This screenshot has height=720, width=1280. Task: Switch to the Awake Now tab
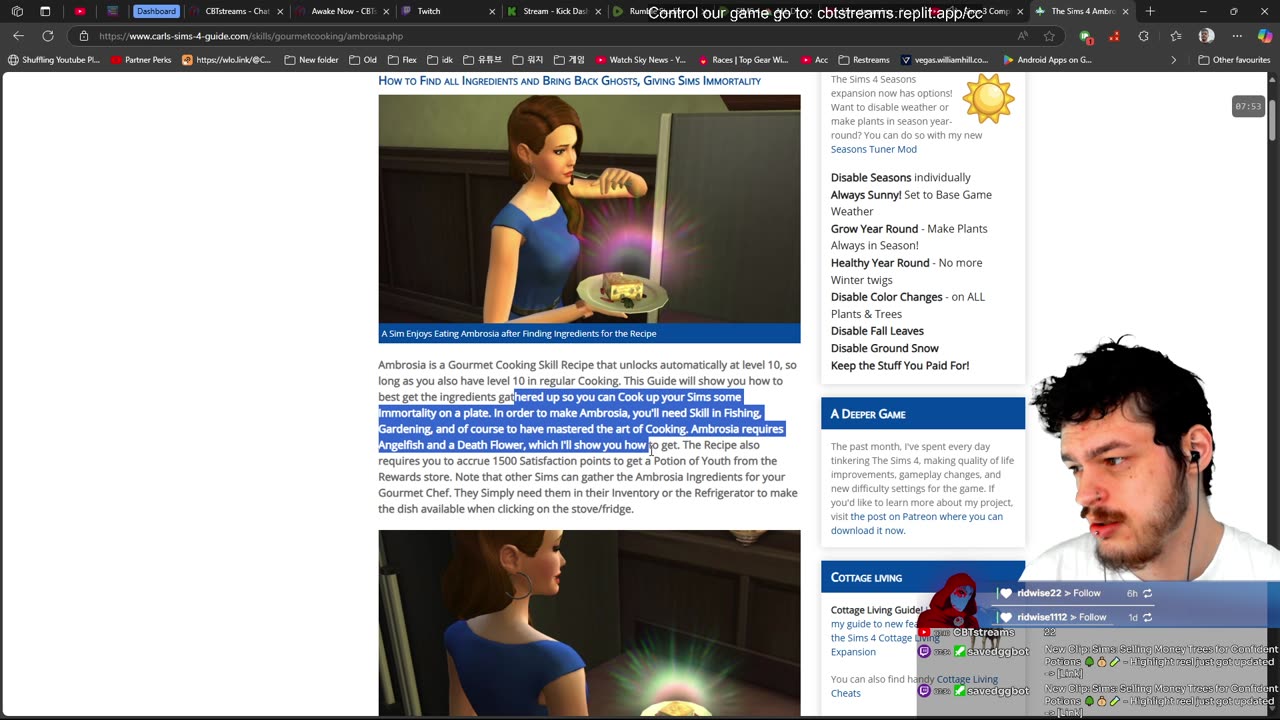pyautogui.click(x=342, y=11)
